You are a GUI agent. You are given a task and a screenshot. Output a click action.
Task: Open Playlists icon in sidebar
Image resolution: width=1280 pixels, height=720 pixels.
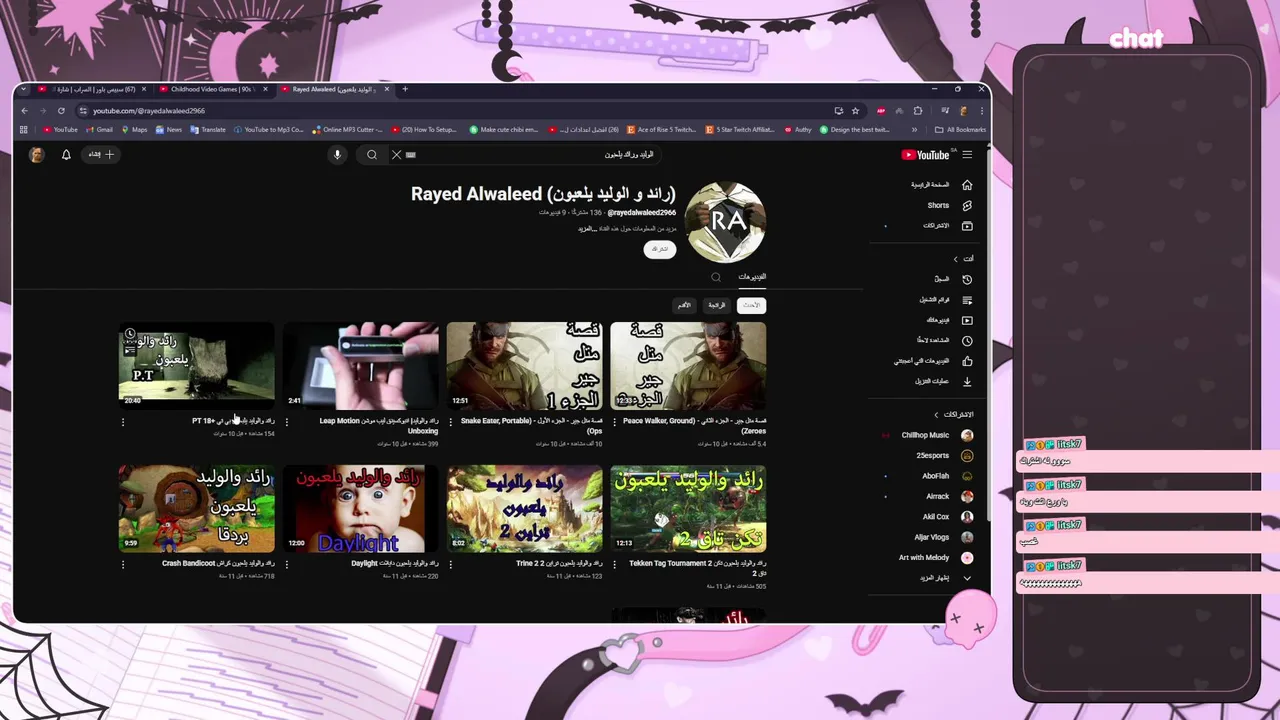967,300
